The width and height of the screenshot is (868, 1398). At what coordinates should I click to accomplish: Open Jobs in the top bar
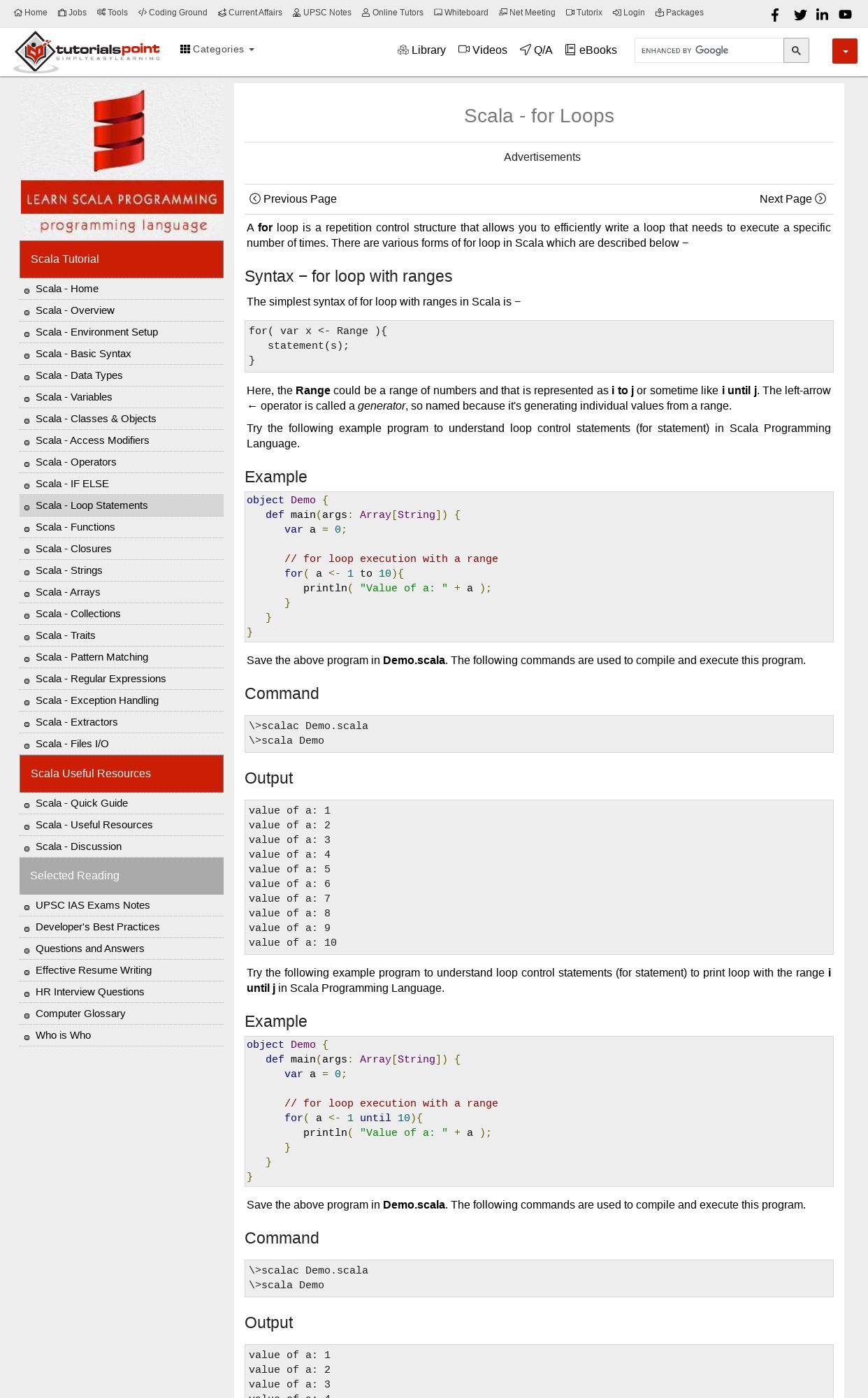73,13
